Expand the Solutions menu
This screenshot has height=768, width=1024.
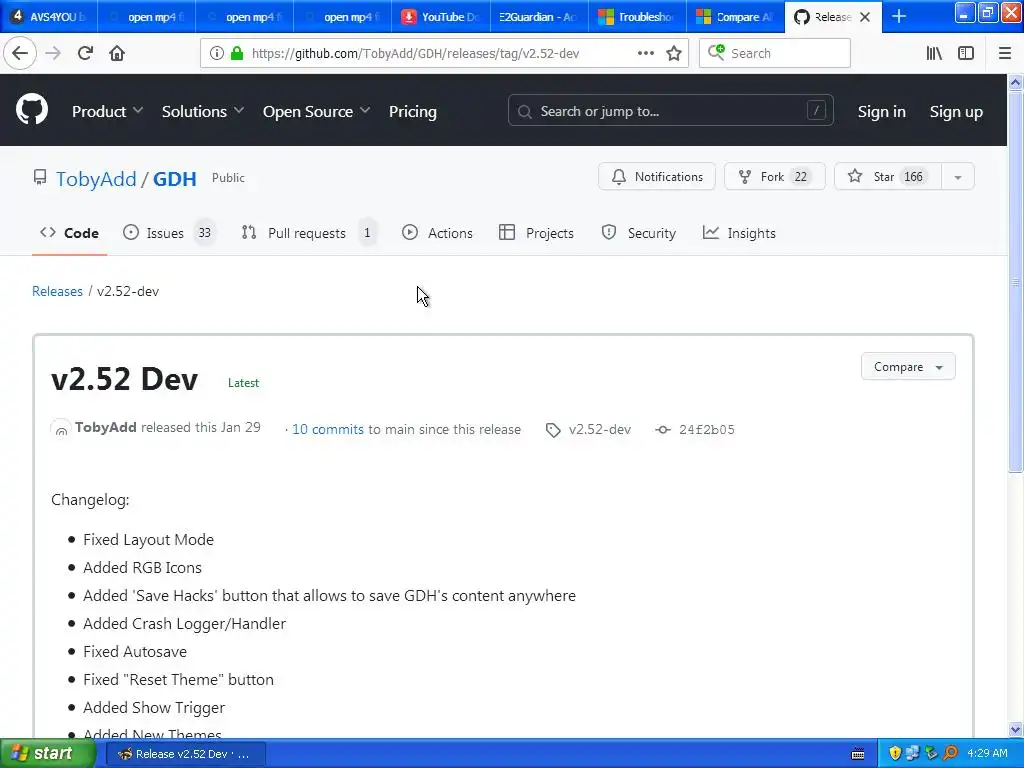202,112
